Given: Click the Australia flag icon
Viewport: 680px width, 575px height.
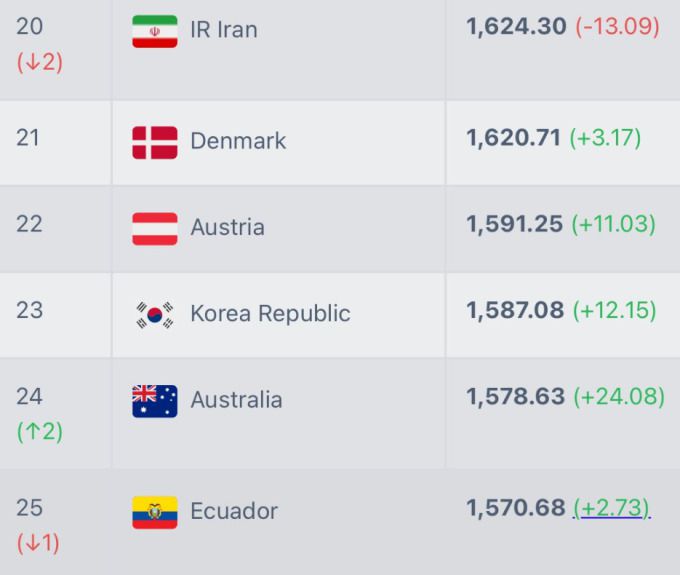Looking at the screenshot, I should [154, 400].
